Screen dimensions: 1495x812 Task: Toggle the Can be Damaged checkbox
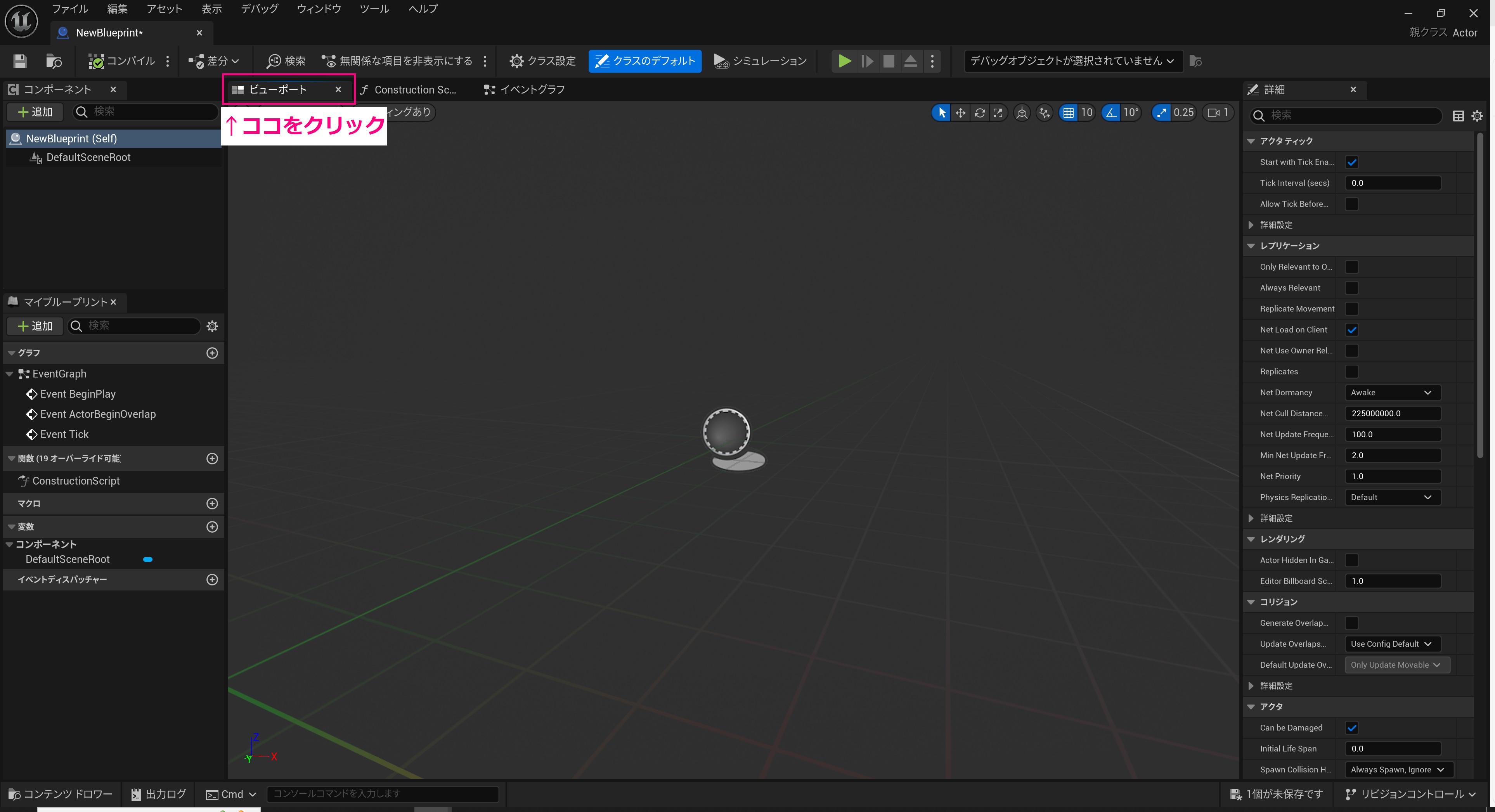(x=1352, y=727)
